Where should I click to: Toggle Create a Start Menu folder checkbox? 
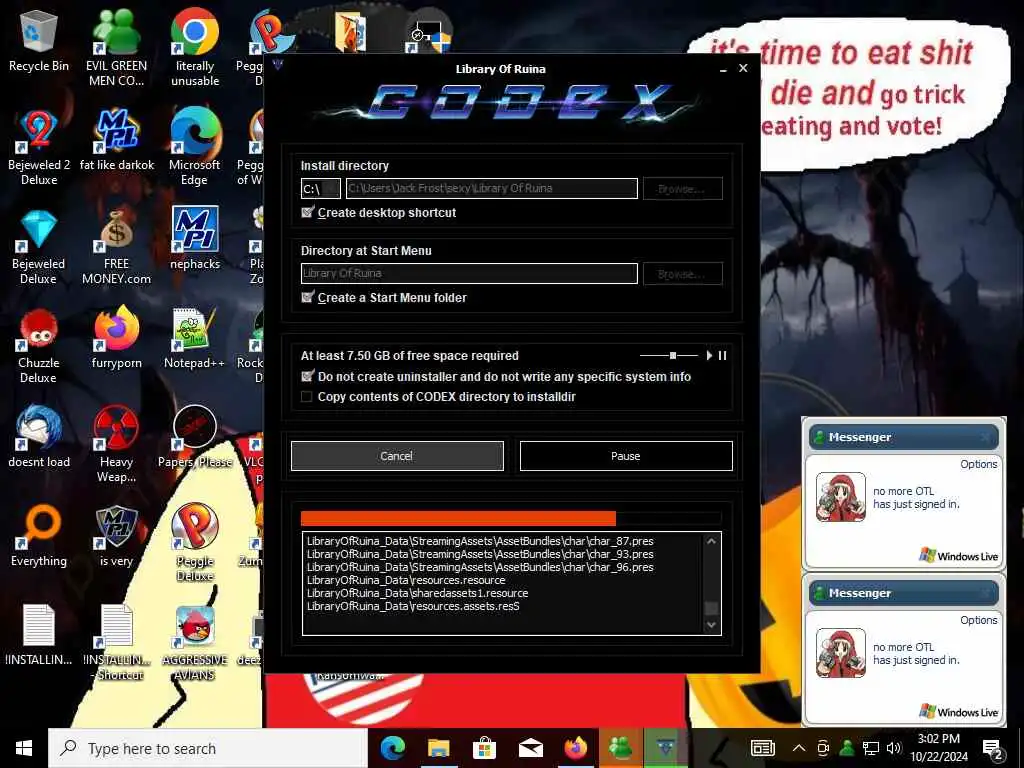click(x=308, y=297)
